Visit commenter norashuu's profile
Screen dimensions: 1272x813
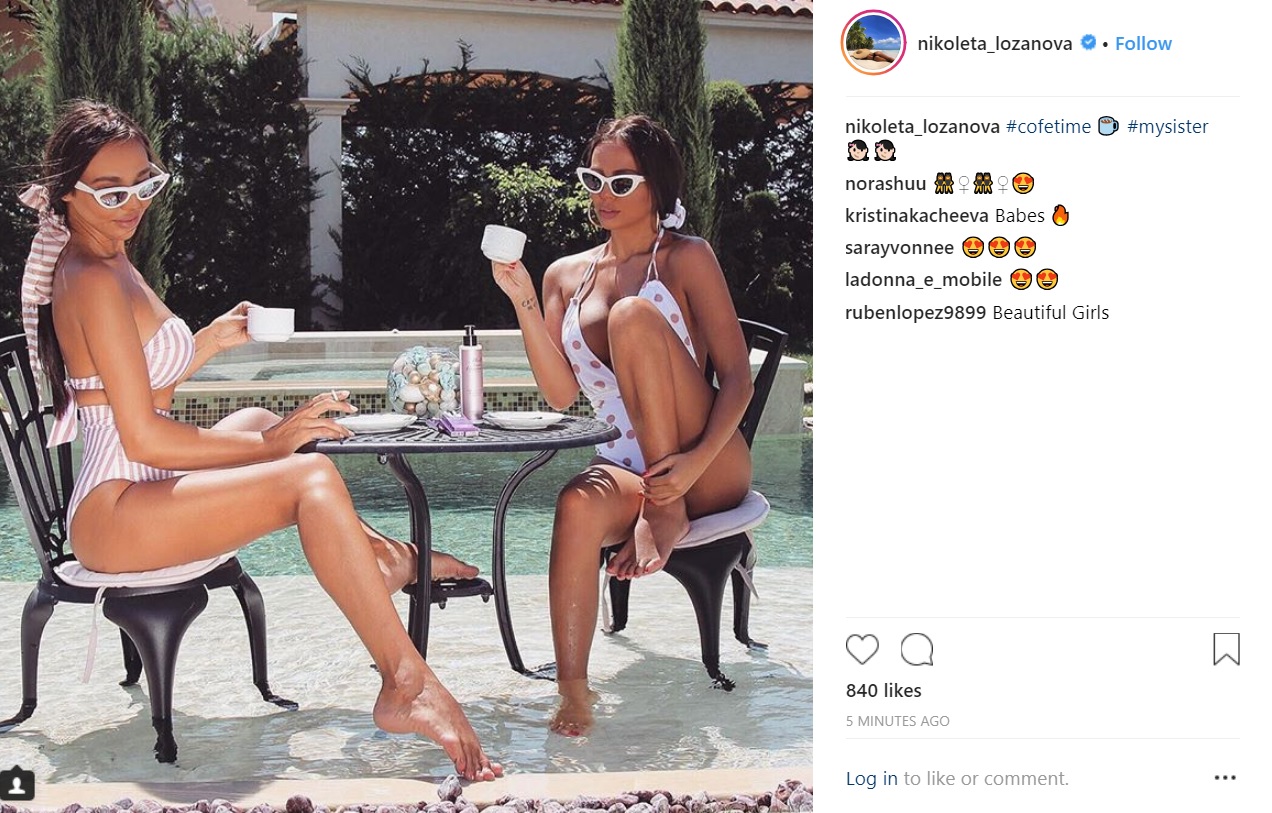(x=885, y=183)
